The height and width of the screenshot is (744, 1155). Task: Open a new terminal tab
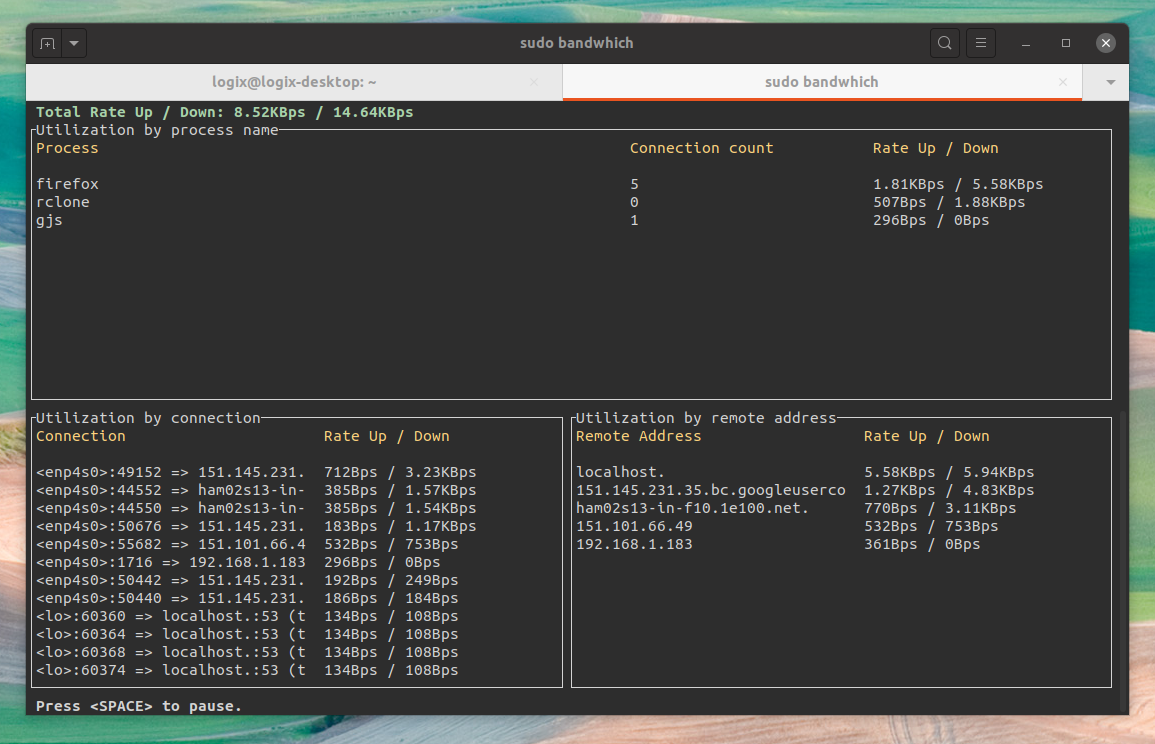click(48, 42)
